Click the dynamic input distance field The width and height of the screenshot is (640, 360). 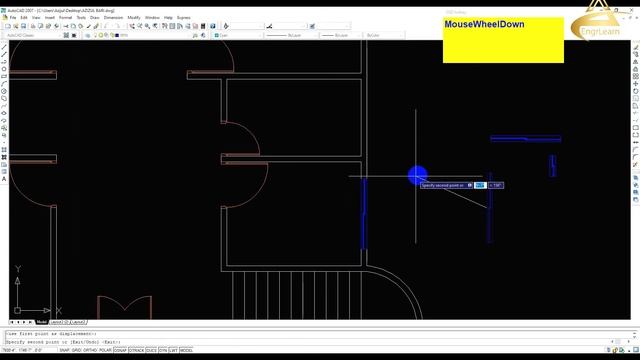tap(480, 185)
